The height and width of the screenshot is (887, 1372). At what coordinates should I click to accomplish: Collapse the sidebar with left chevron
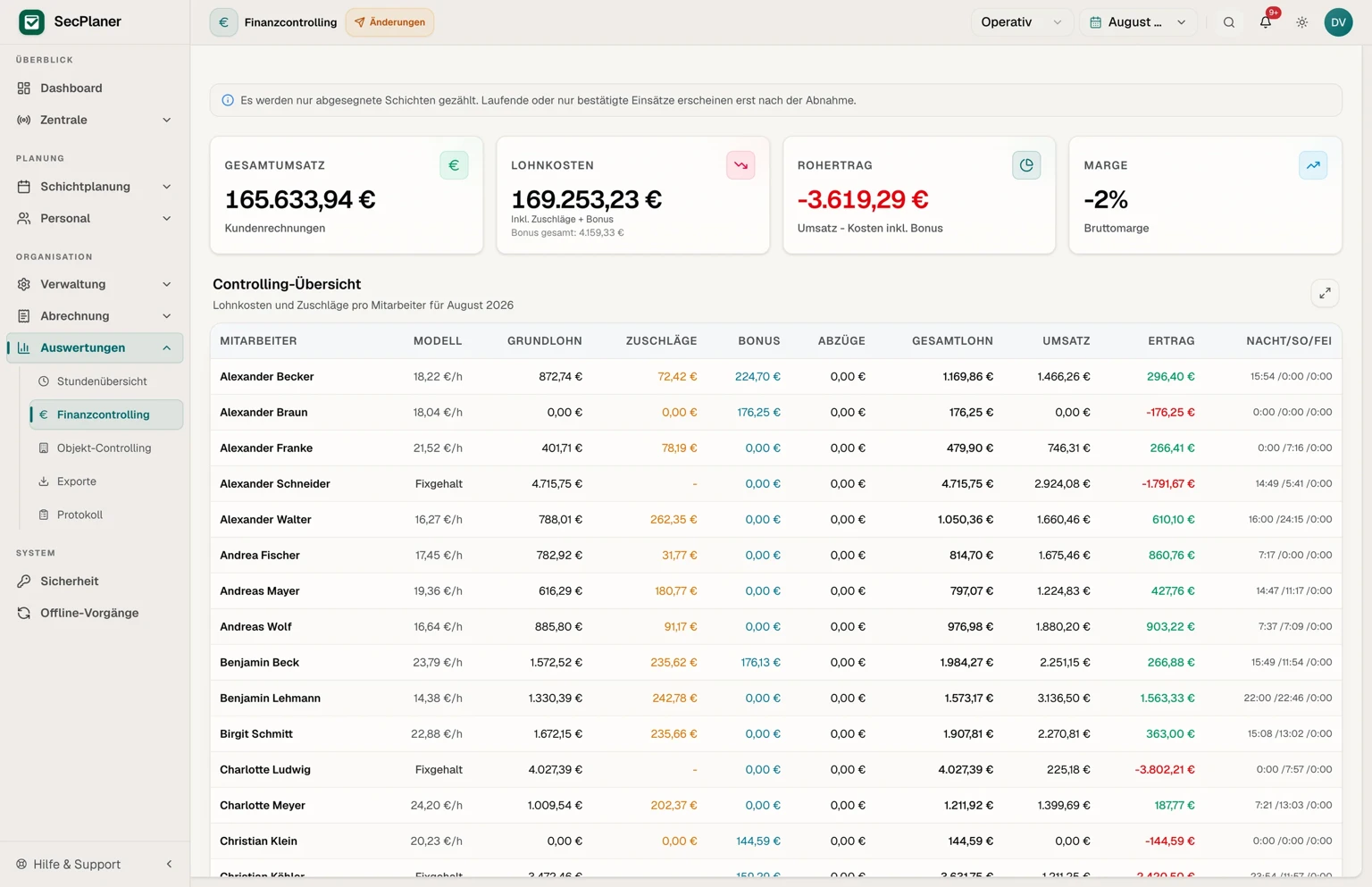169,865
